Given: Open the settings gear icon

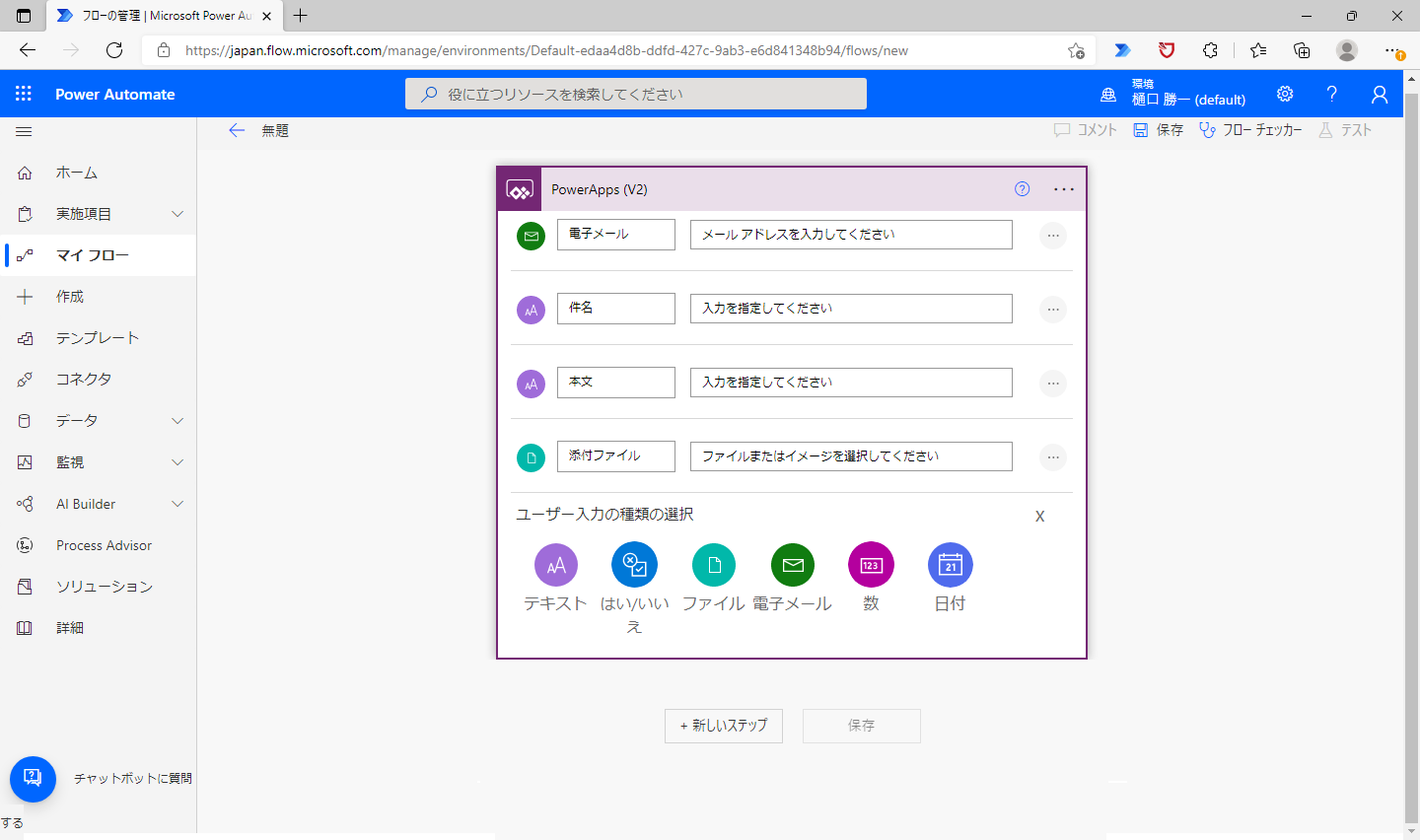Looking at the screenshot, I should (x=1285, y=94).
